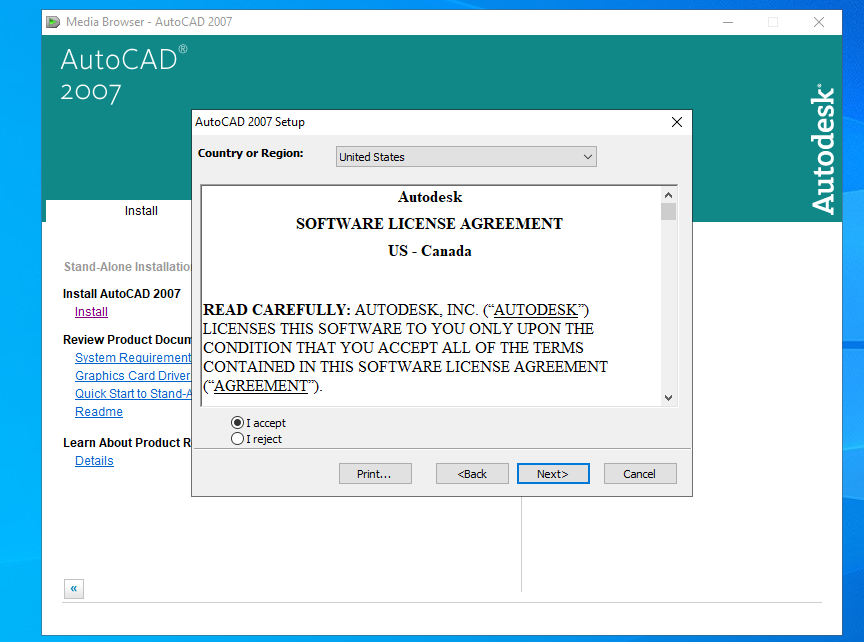The width and height of the screenshot is (864, 642).
Task: Cancel the AutoCAD setup
Action: pyautogui.click(x=639, y=474)
